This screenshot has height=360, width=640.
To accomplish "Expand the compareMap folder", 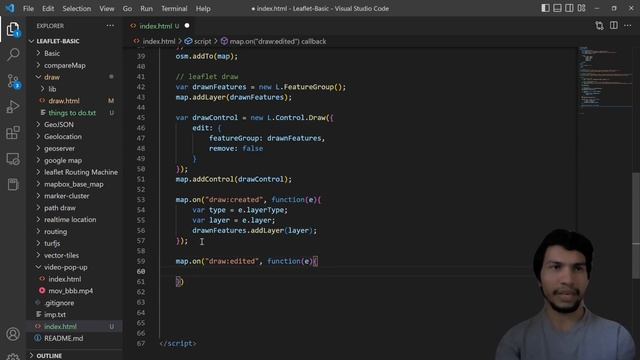I will tap(65, 65).
